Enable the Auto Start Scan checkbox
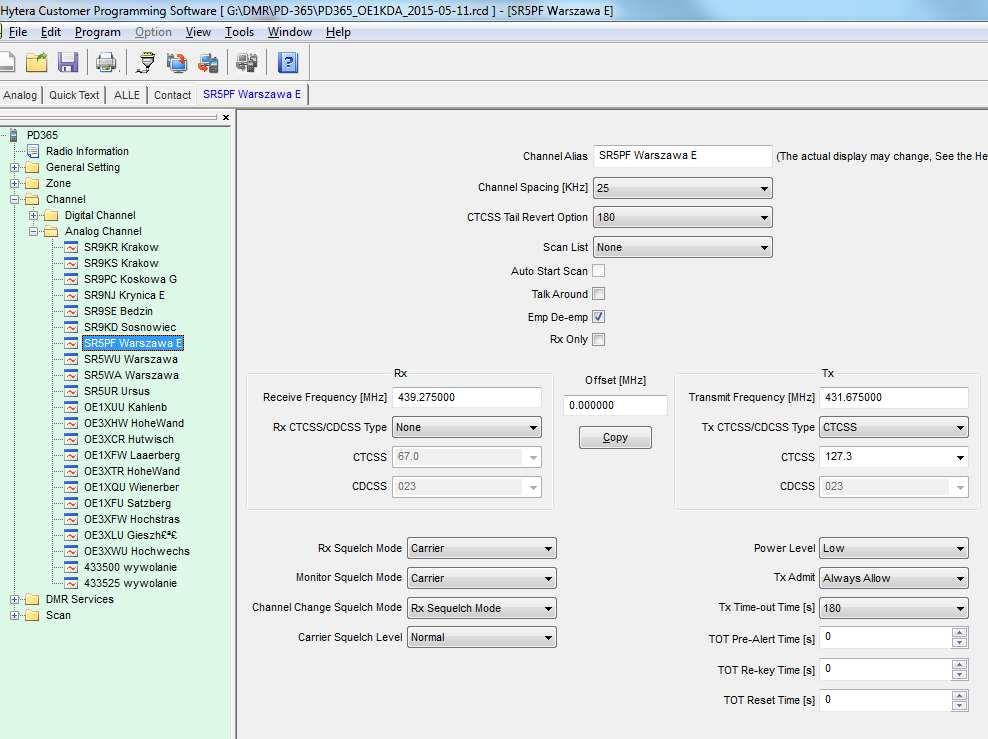This screenshot has height=739, width=988. tap(599, 271)
